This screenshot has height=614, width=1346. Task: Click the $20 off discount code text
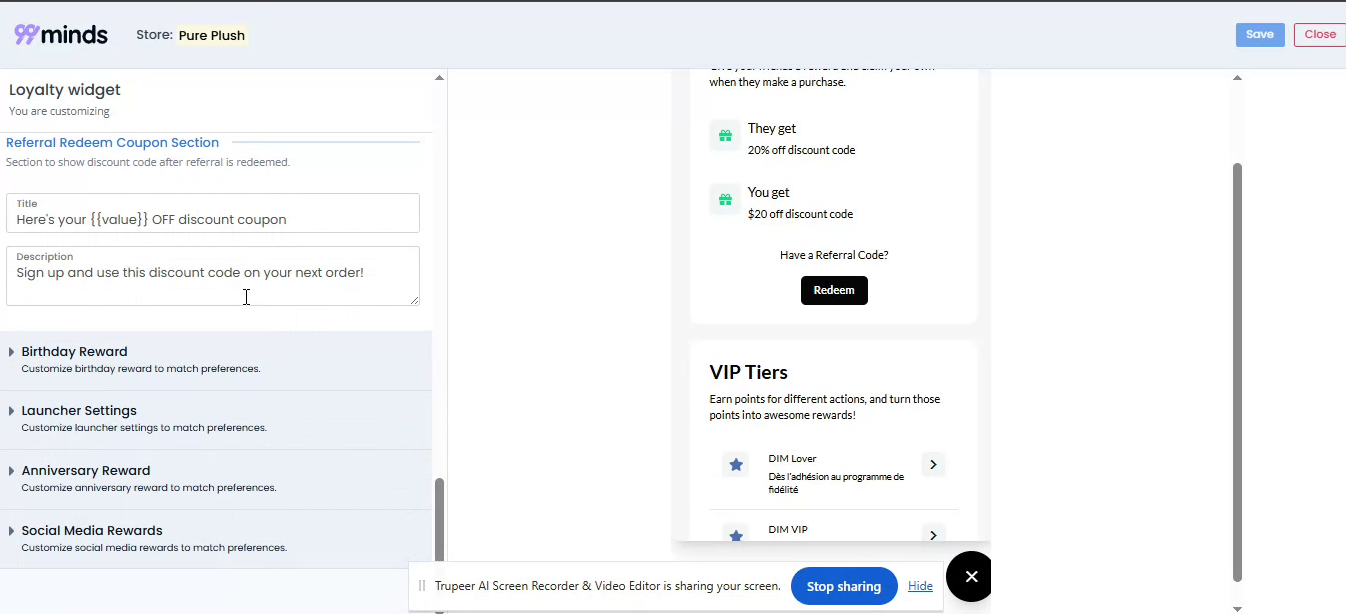[x=800, y=214]
